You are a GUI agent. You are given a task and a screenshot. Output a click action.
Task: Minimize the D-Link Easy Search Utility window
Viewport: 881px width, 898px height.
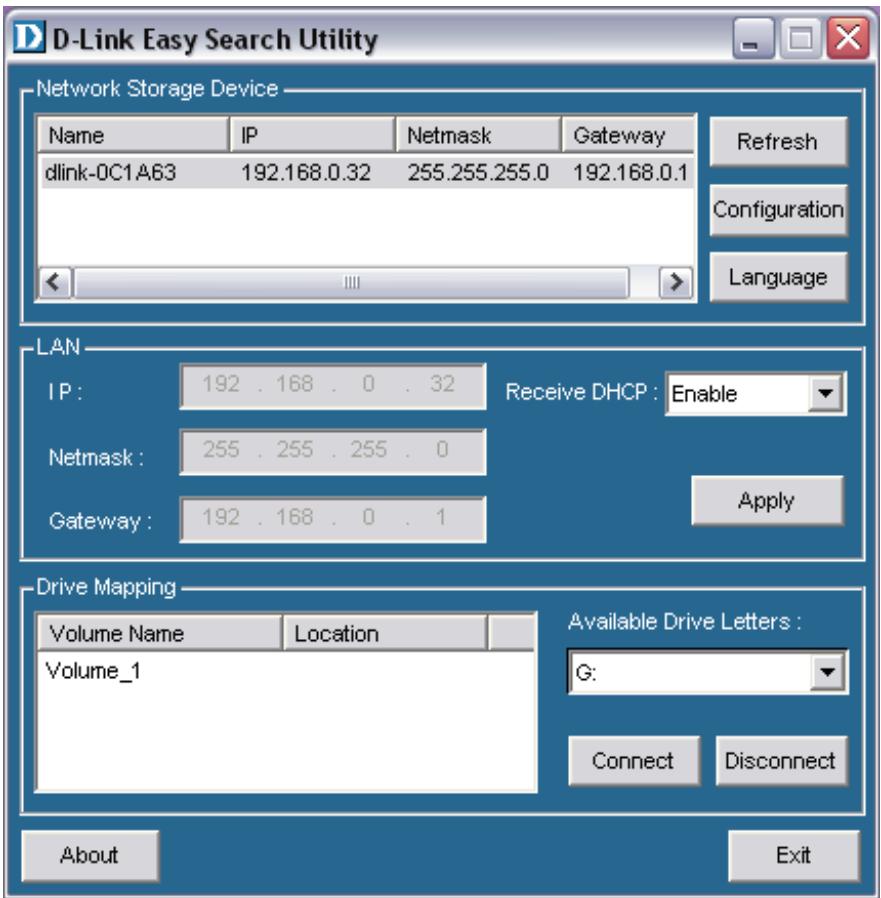tap(753, 38)
